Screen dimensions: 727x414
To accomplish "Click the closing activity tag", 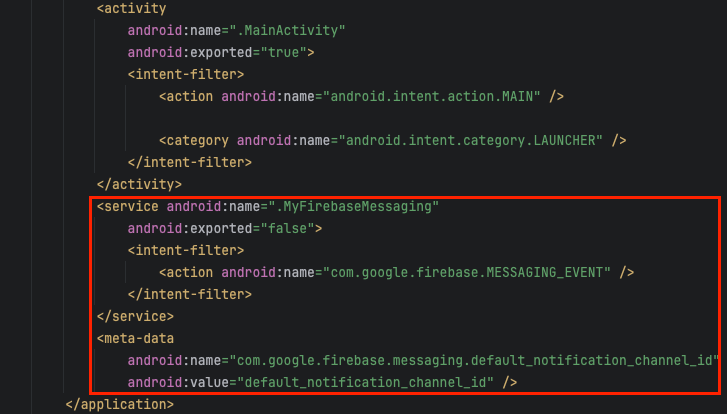I will pyautogui.click(x=139, y=185).
